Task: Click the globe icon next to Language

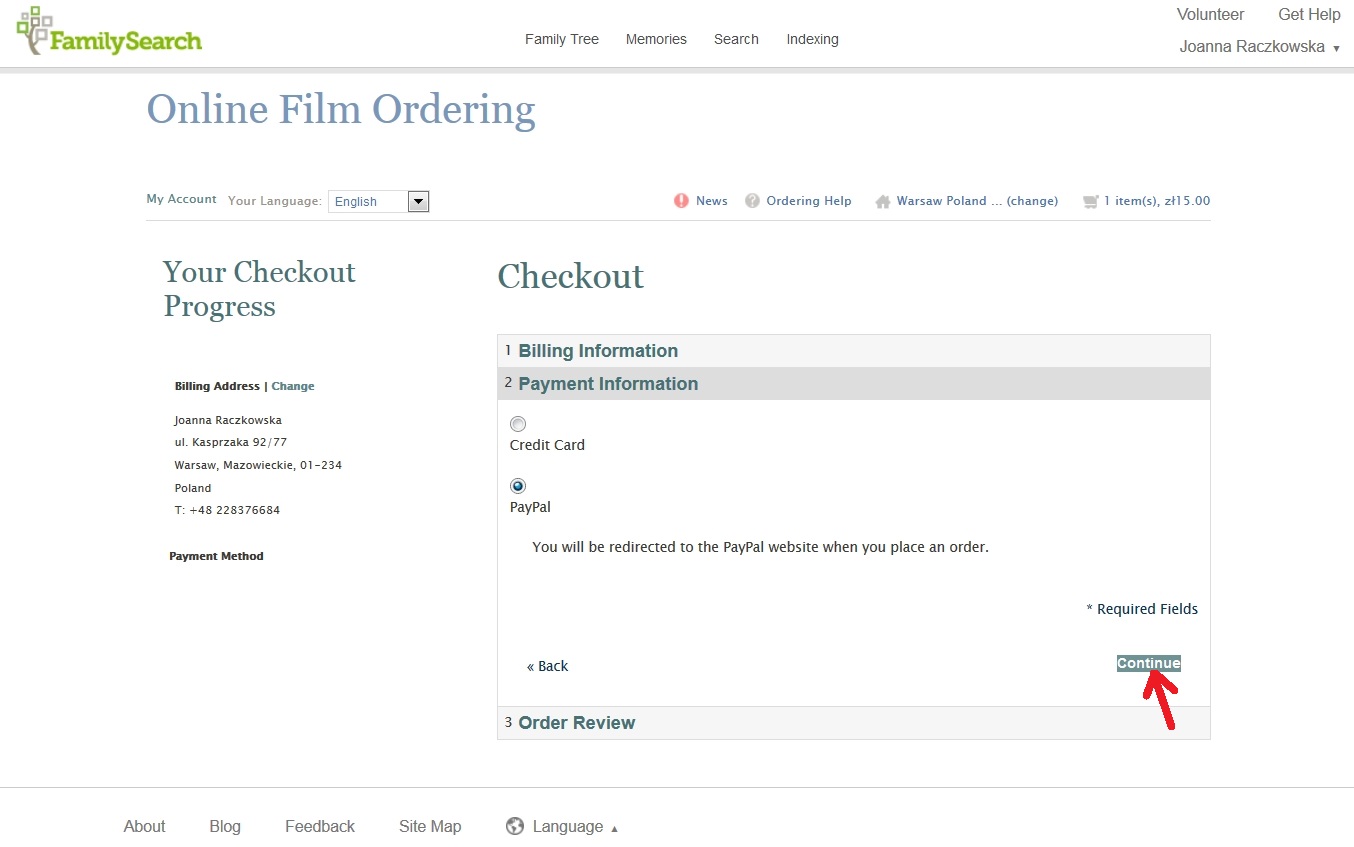Action: (515, 826)
